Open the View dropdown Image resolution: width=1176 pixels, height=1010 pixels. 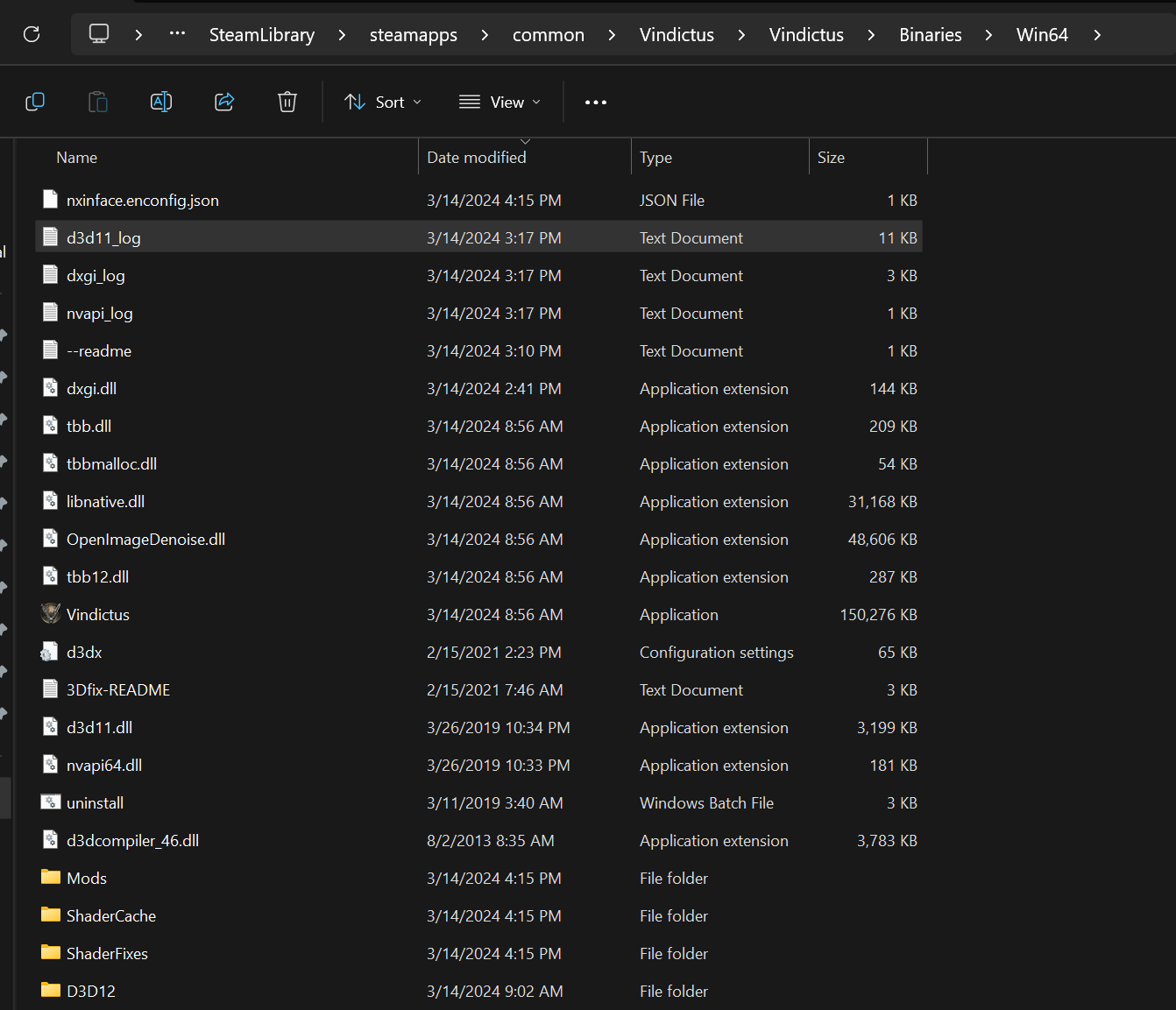click(499, 102)
